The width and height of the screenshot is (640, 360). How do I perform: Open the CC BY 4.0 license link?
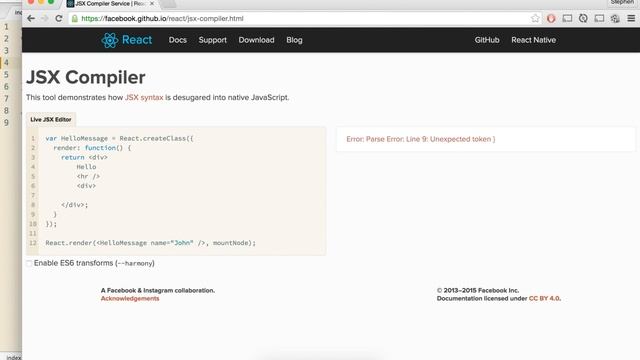544,298
